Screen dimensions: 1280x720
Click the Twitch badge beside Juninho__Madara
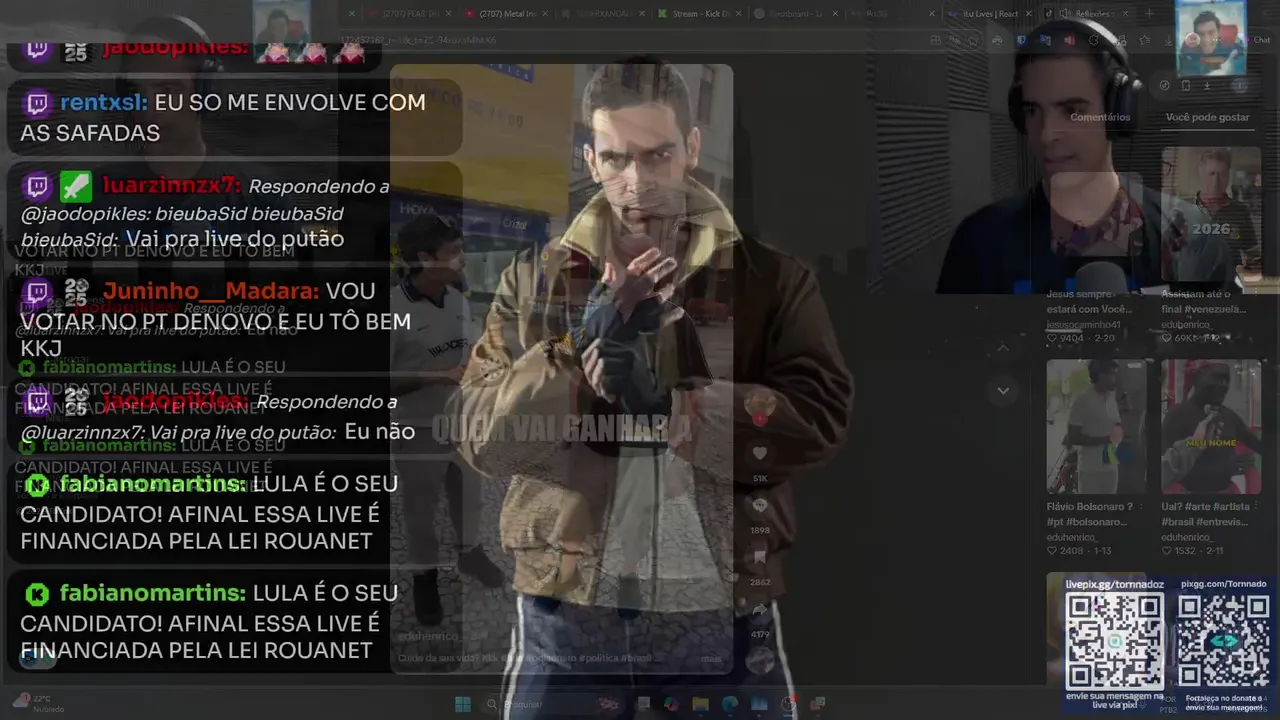point(37,292)
